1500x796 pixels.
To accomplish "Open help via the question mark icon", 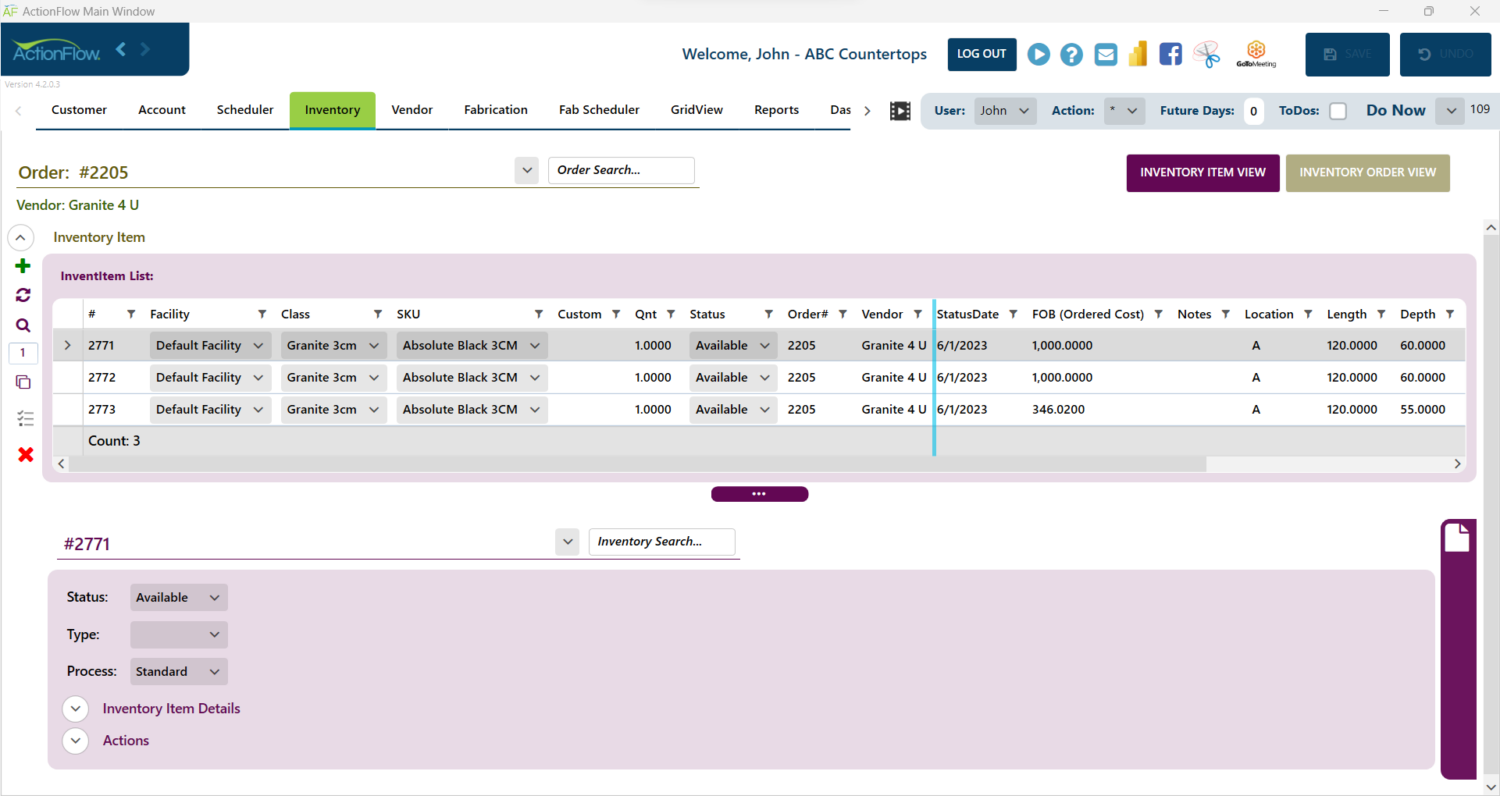I will coord(1071,54).
